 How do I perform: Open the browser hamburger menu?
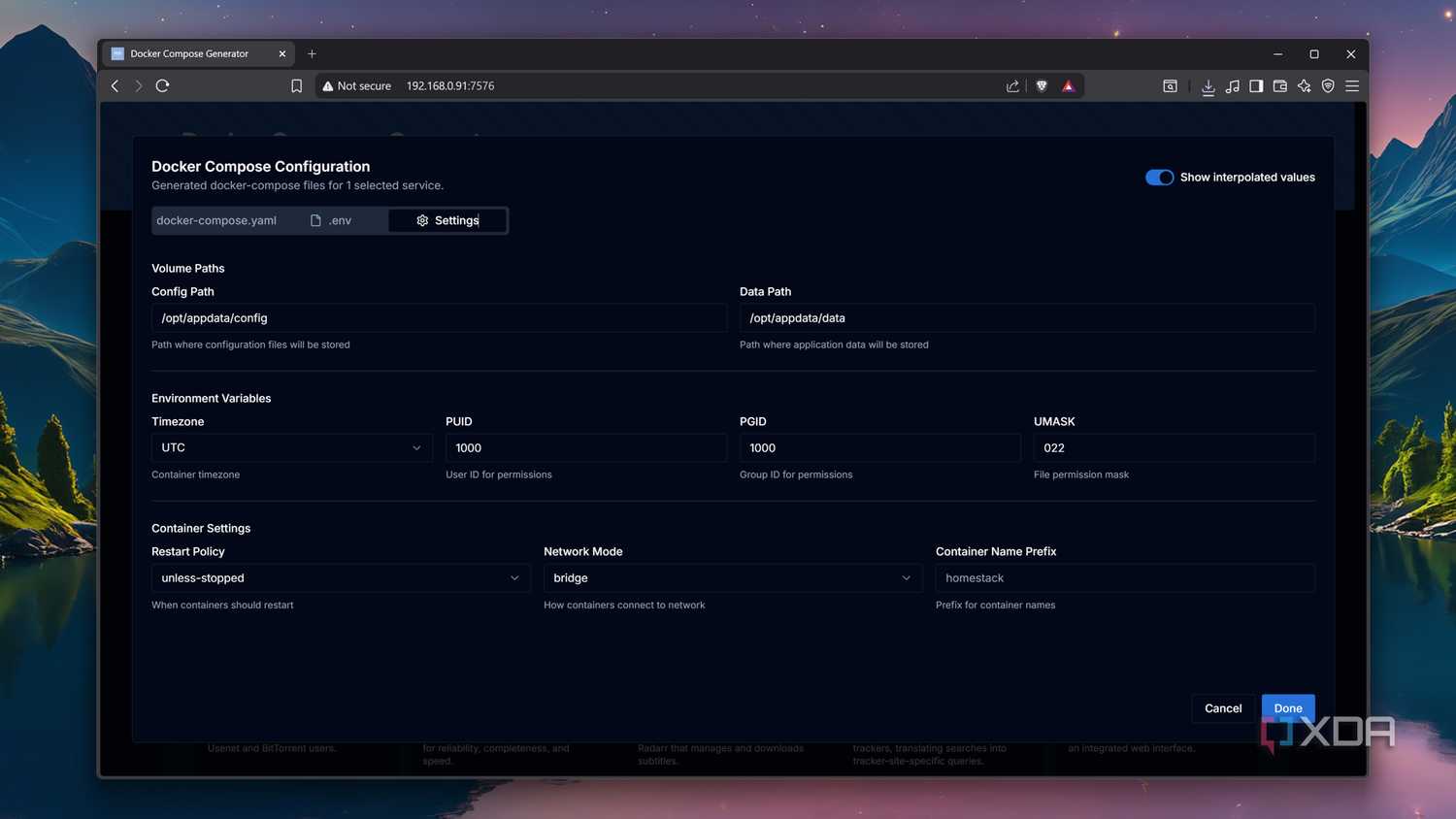click(1352, 85)
